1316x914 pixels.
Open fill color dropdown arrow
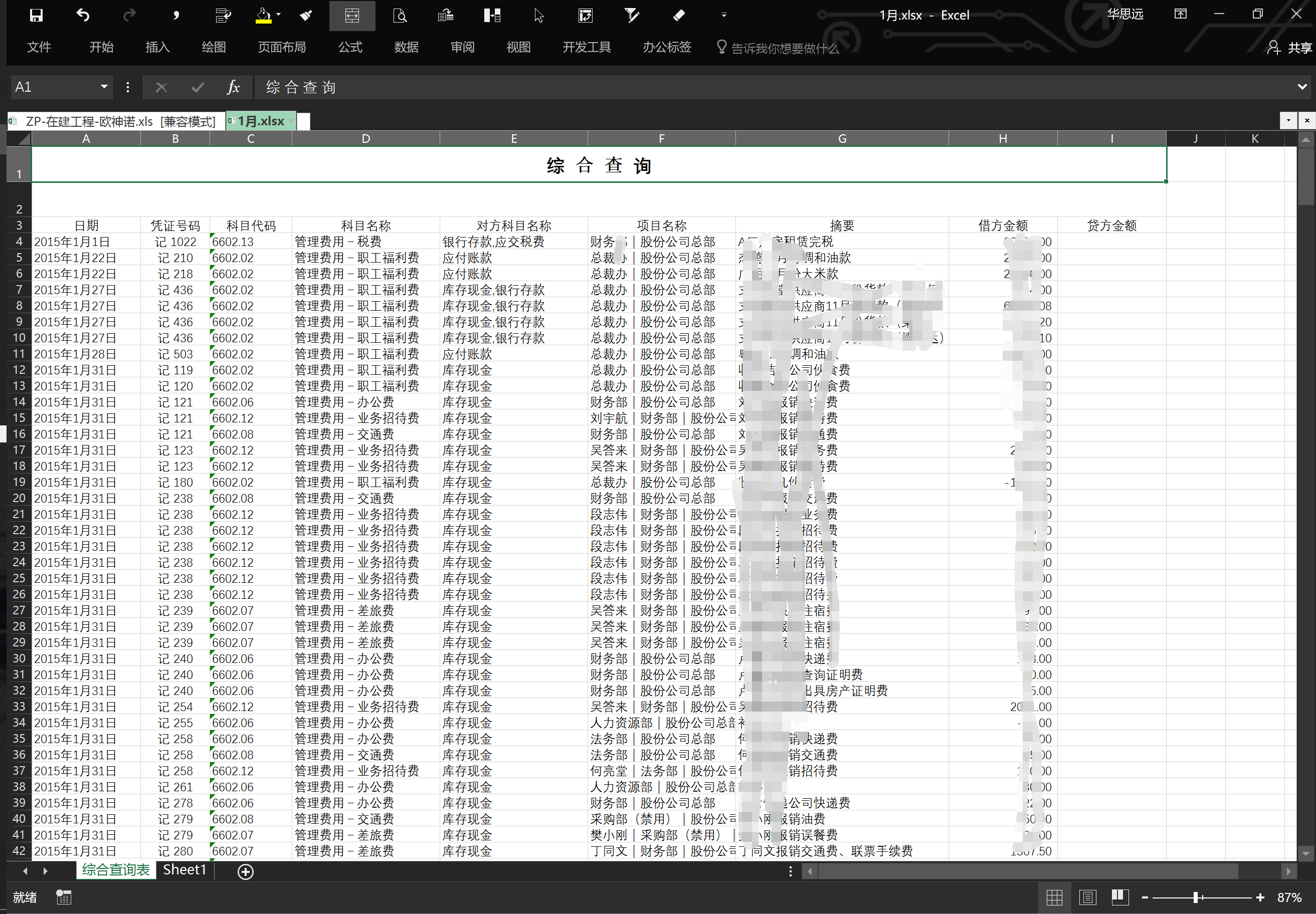point(278,16)
